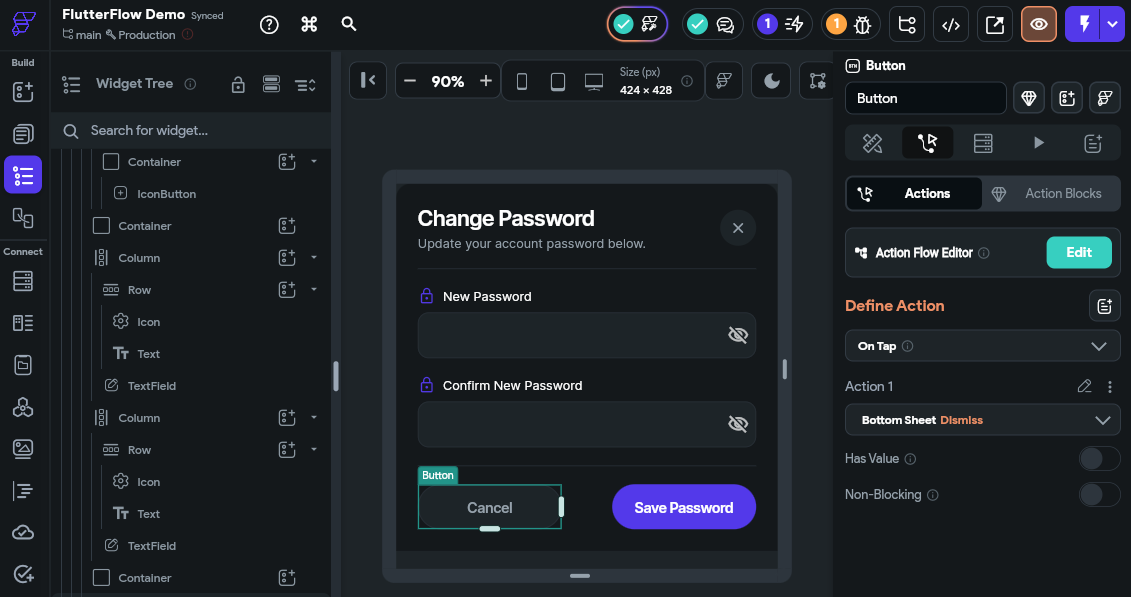Close the Change Password sheet with X
This screenshot has height=597, width=1131.
[x=738, y=228]
